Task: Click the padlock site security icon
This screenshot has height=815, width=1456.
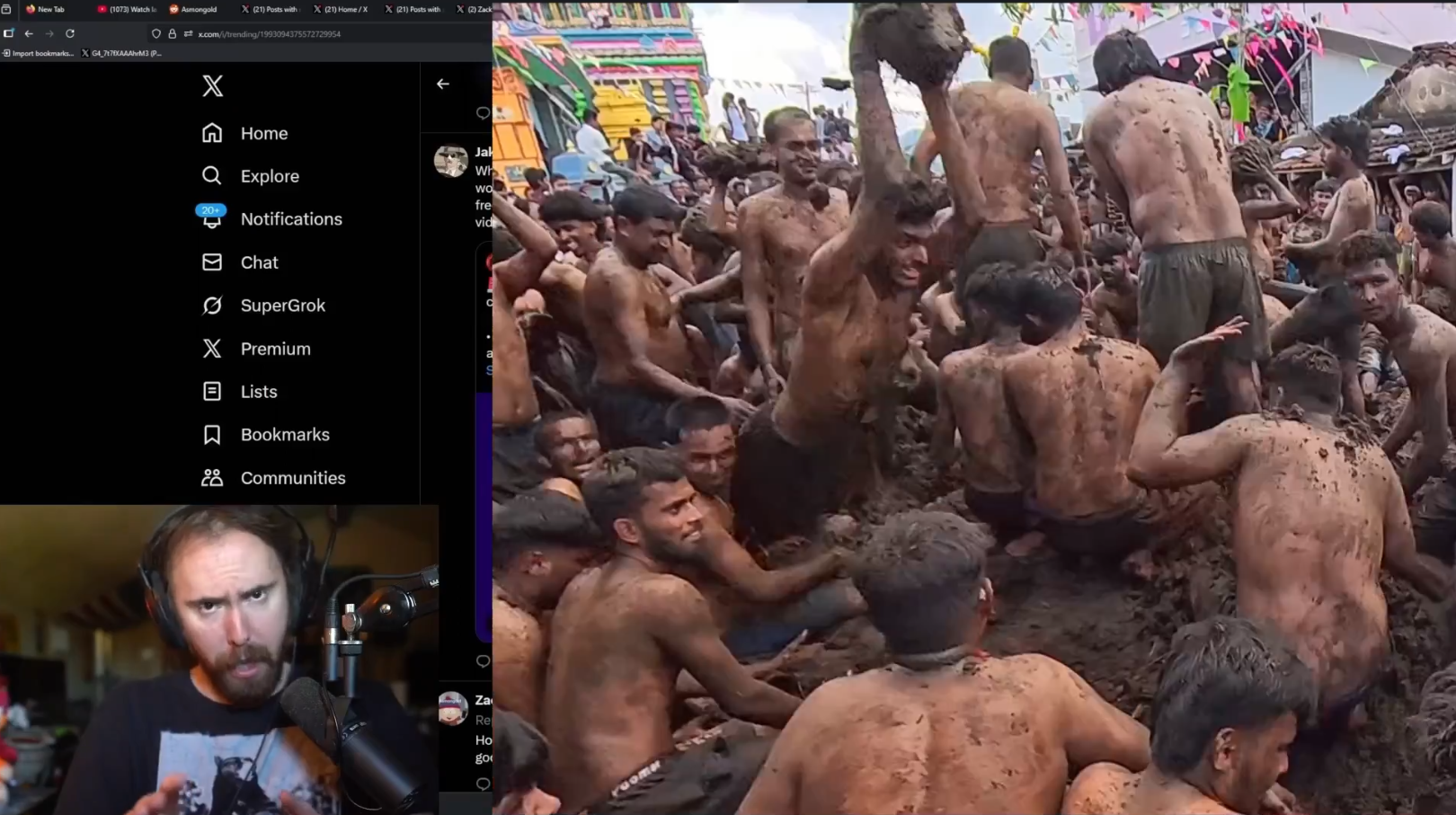Action: (173, 34)
